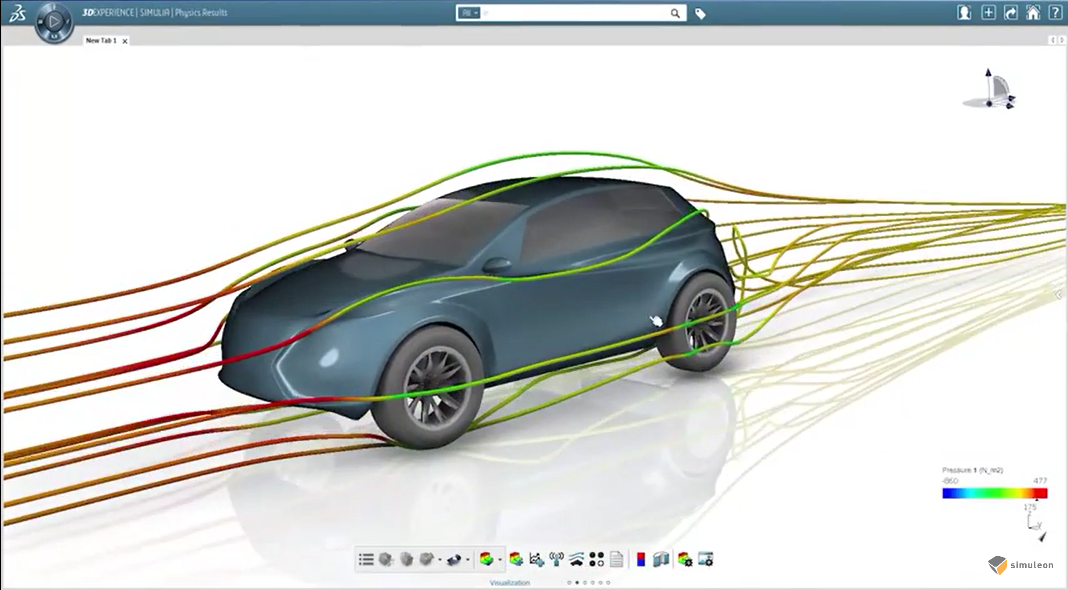Select the contour plot tool
Viewport: 1068px width, 590px height.
(489, 559)
